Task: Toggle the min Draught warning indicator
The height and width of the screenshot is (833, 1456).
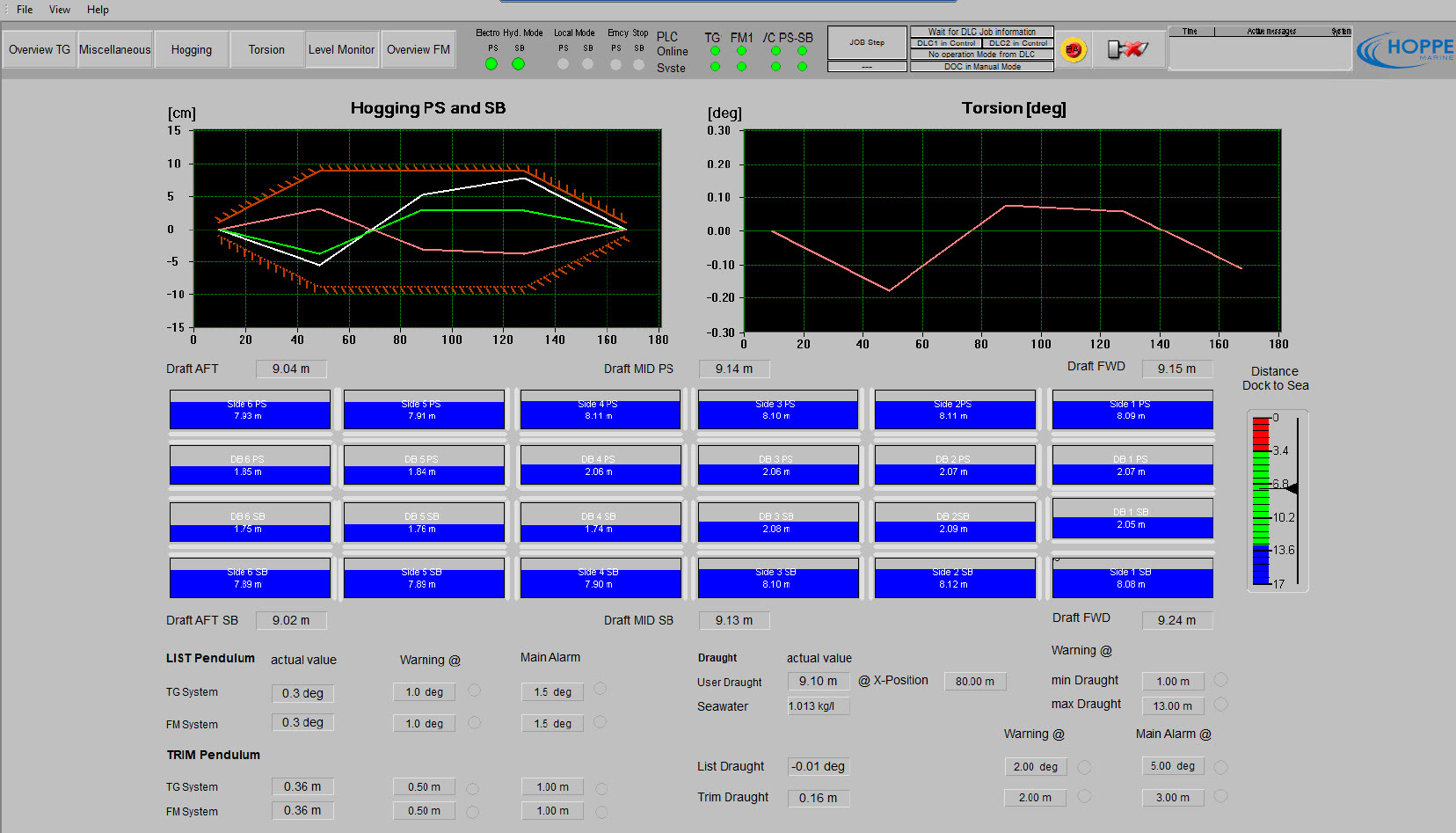Action: click(1220, 680)
